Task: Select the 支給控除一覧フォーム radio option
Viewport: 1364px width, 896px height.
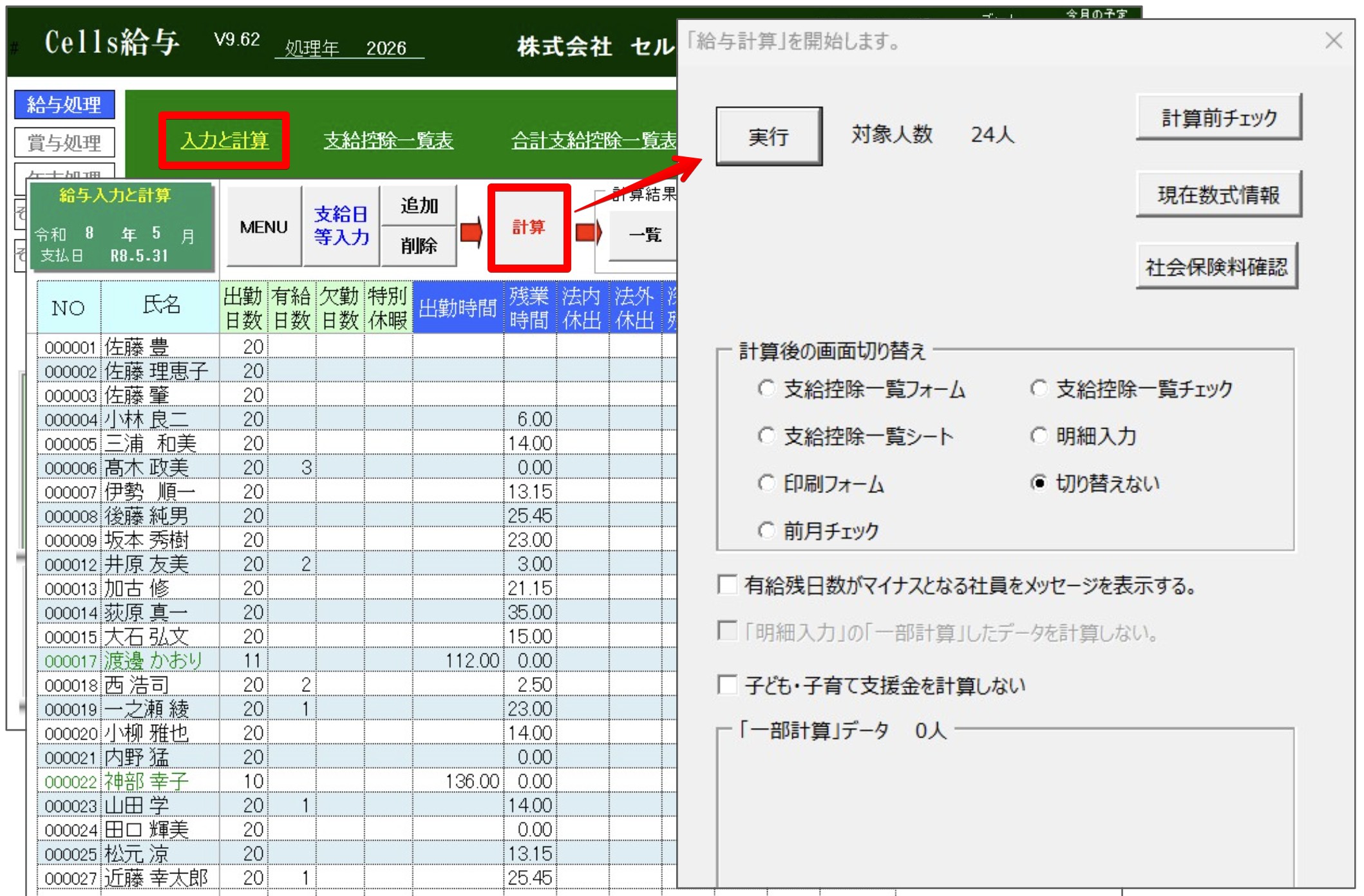Action: tap(766, 389)
